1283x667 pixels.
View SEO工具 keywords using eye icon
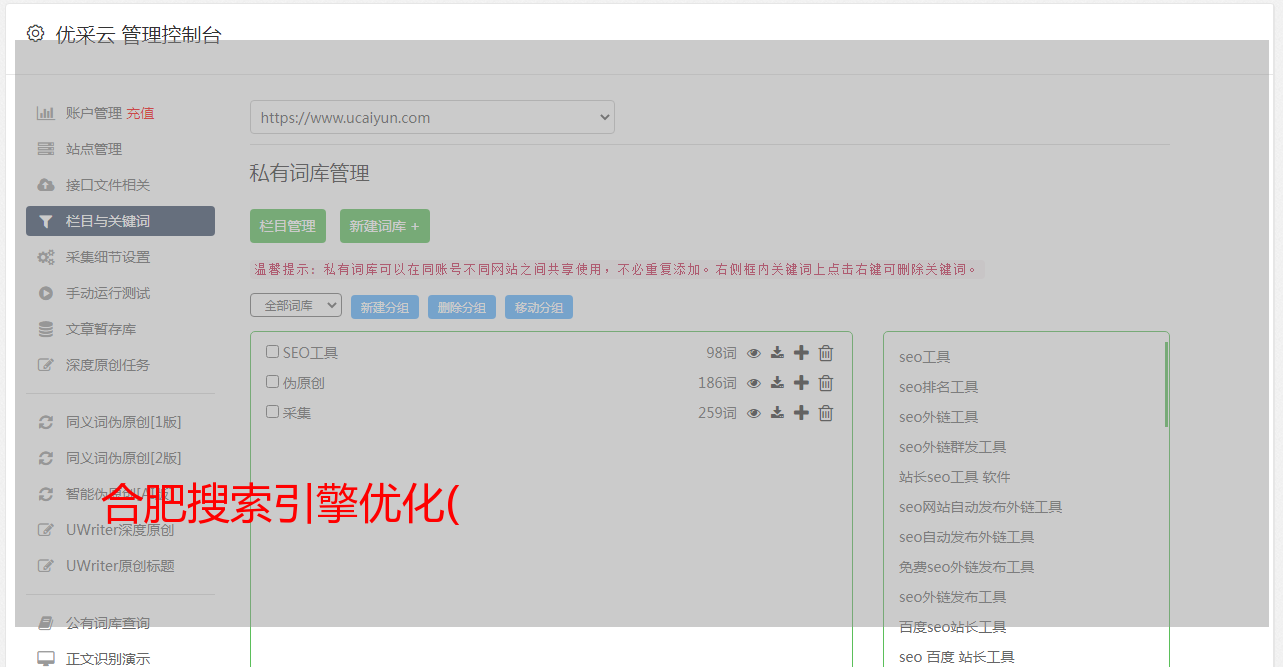[754, 353]
